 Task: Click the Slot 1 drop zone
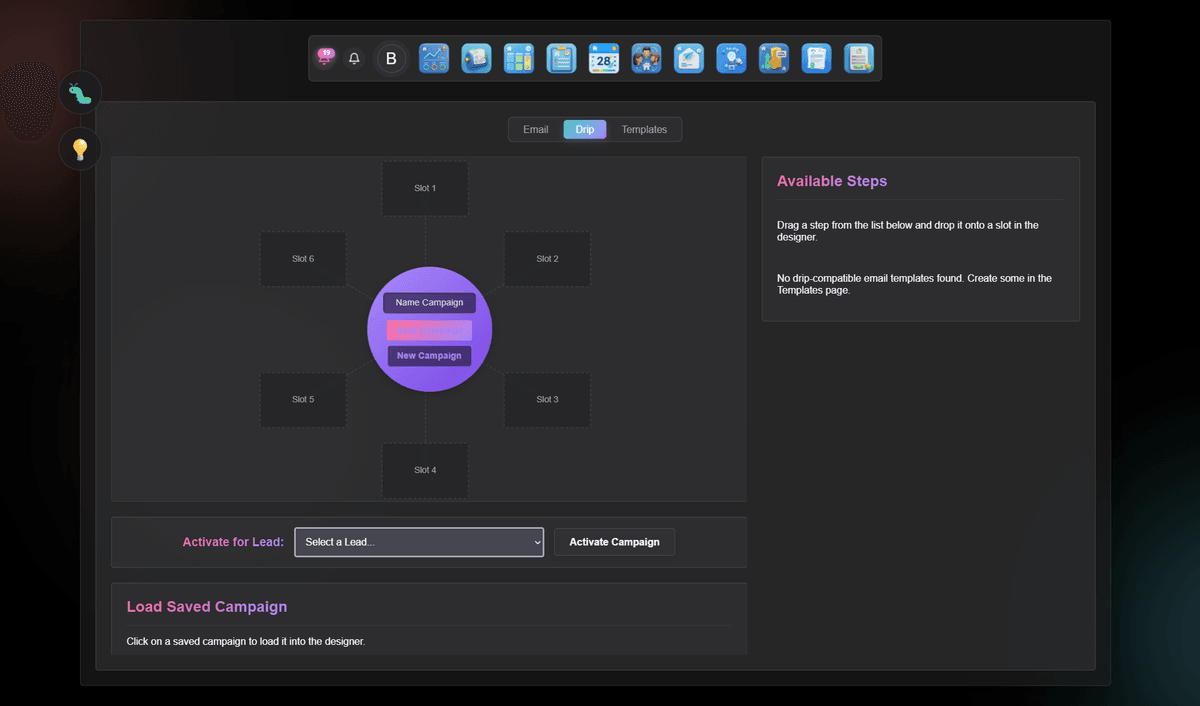(x=425, y=188)
